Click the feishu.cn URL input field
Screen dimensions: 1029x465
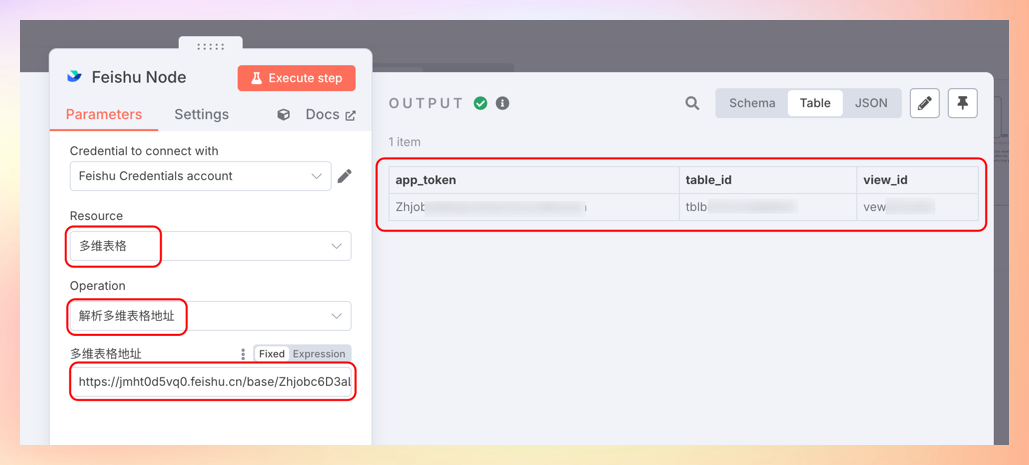coord(213,382)
